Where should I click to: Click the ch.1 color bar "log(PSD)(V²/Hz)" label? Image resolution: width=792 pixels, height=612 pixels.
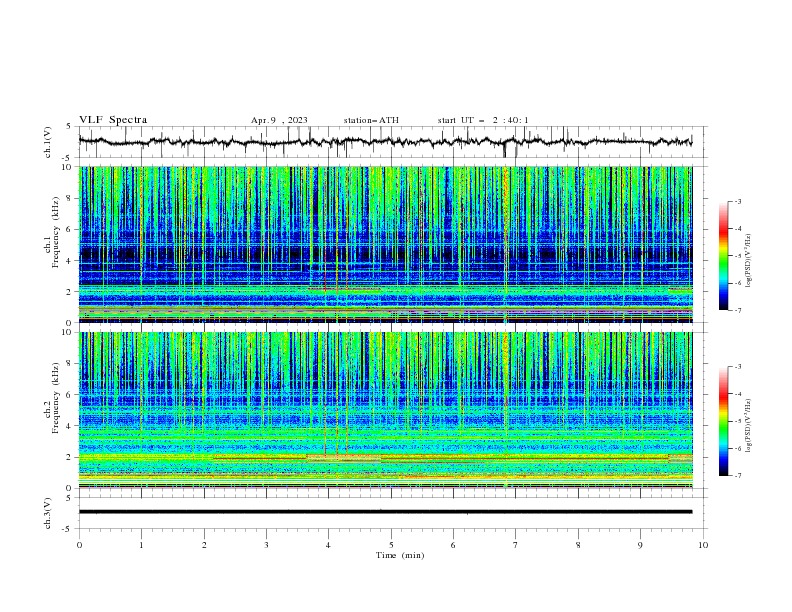tap(749, 261)
